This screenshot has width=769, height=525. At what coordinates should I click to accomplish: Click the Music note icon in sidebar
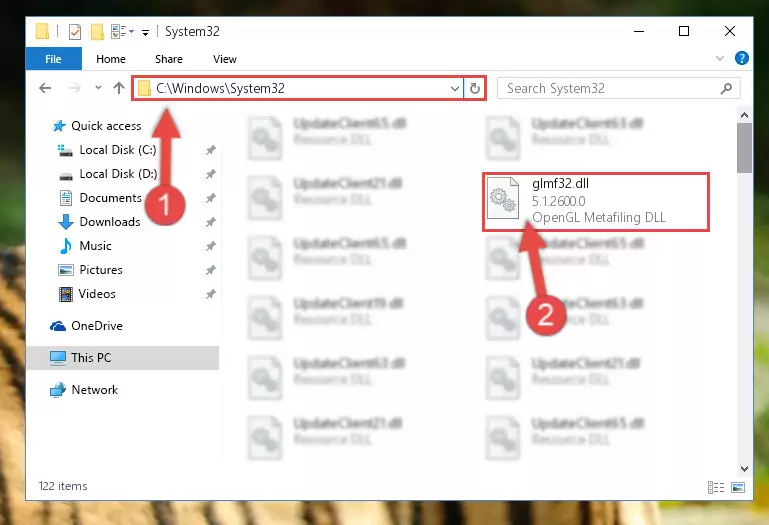point(66,246)
